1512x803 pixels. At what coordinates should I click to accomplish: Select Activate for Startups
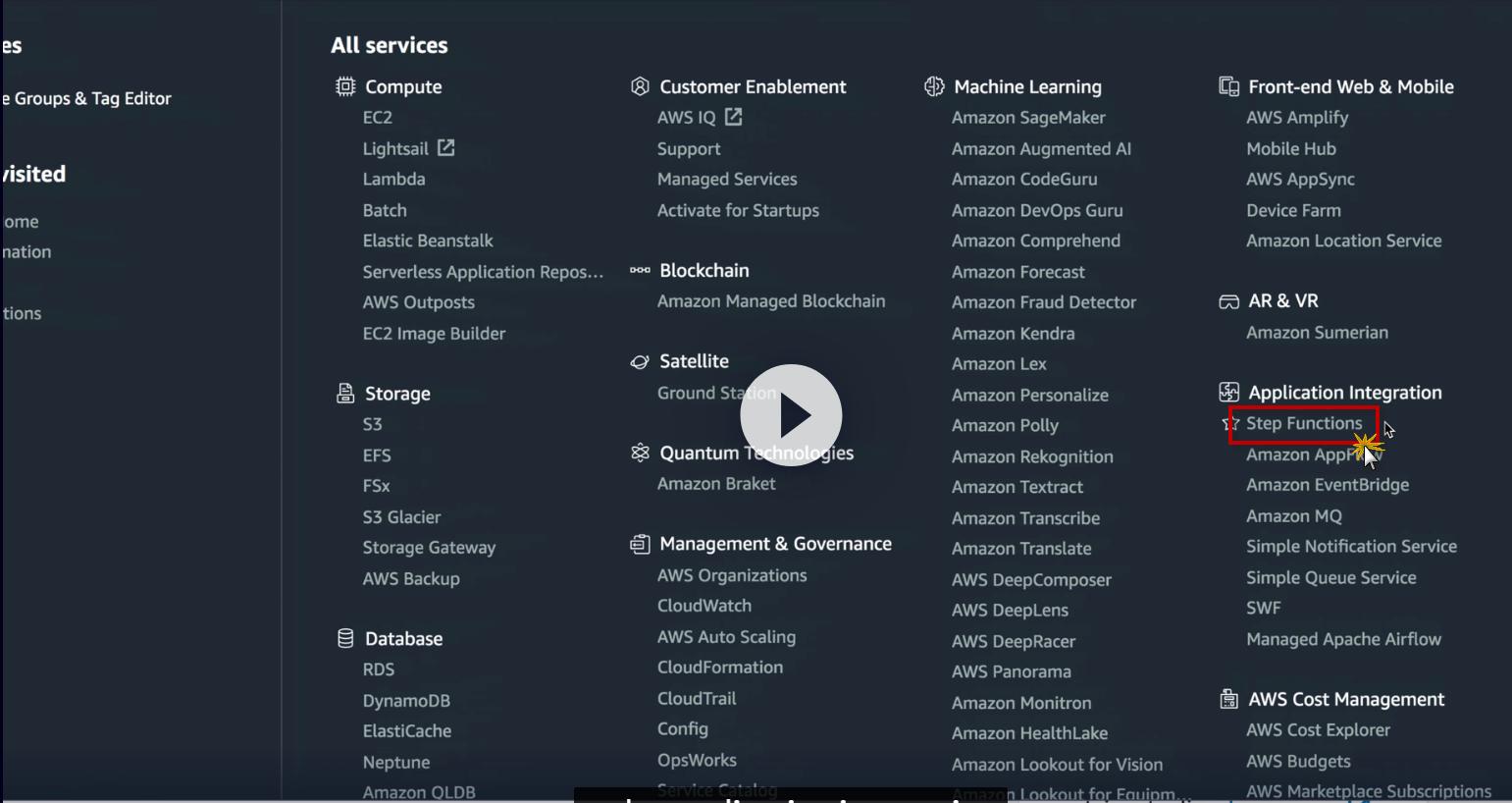point(738,210)
